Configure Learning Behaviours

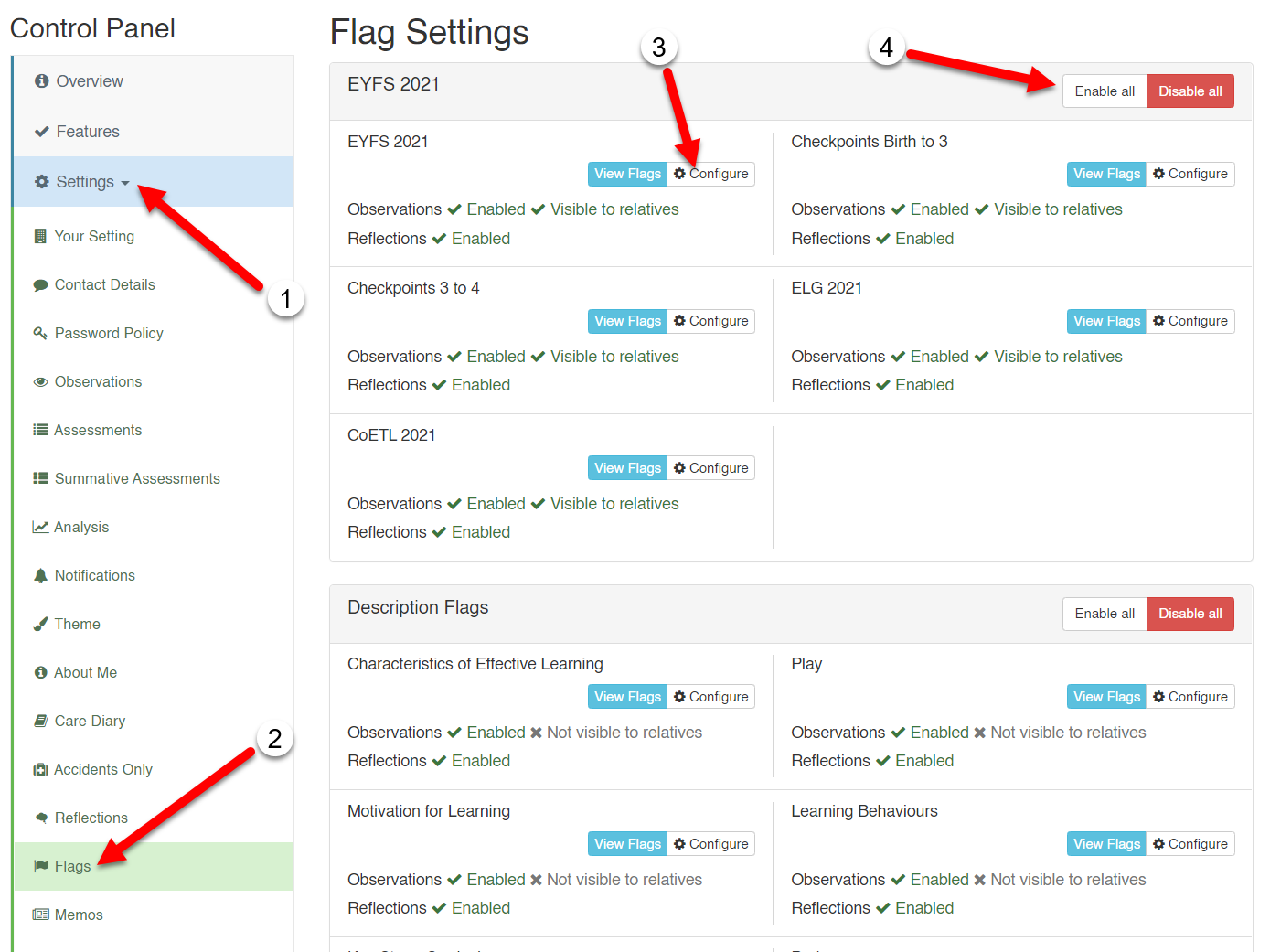click(x=1190, y=844)
